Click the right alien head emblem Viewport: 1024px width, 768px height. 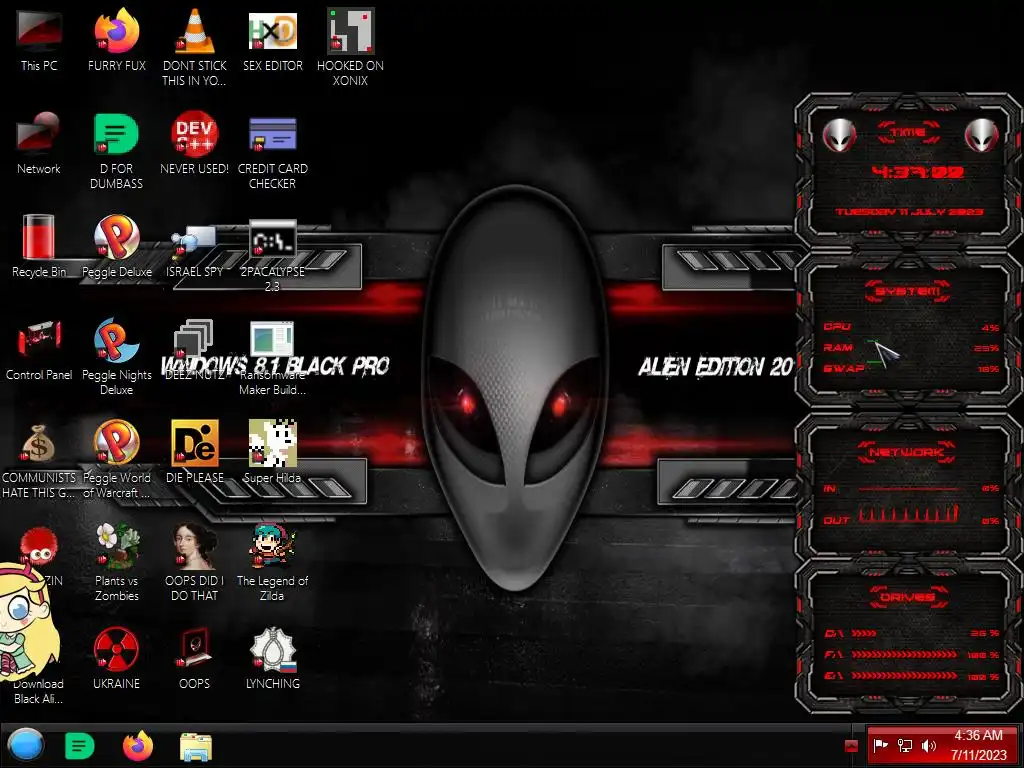point(982,136)
